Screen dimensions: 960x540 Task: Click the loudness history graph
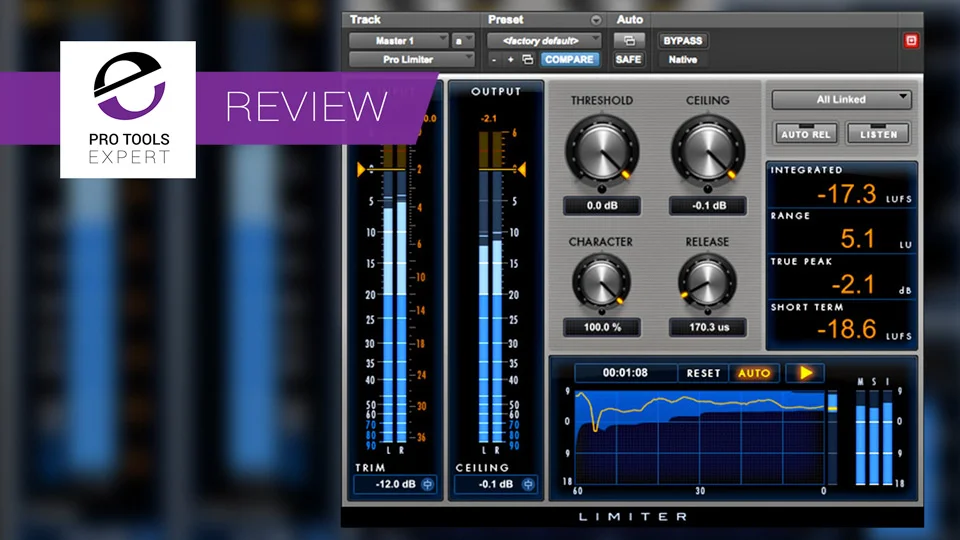[700, 437]
